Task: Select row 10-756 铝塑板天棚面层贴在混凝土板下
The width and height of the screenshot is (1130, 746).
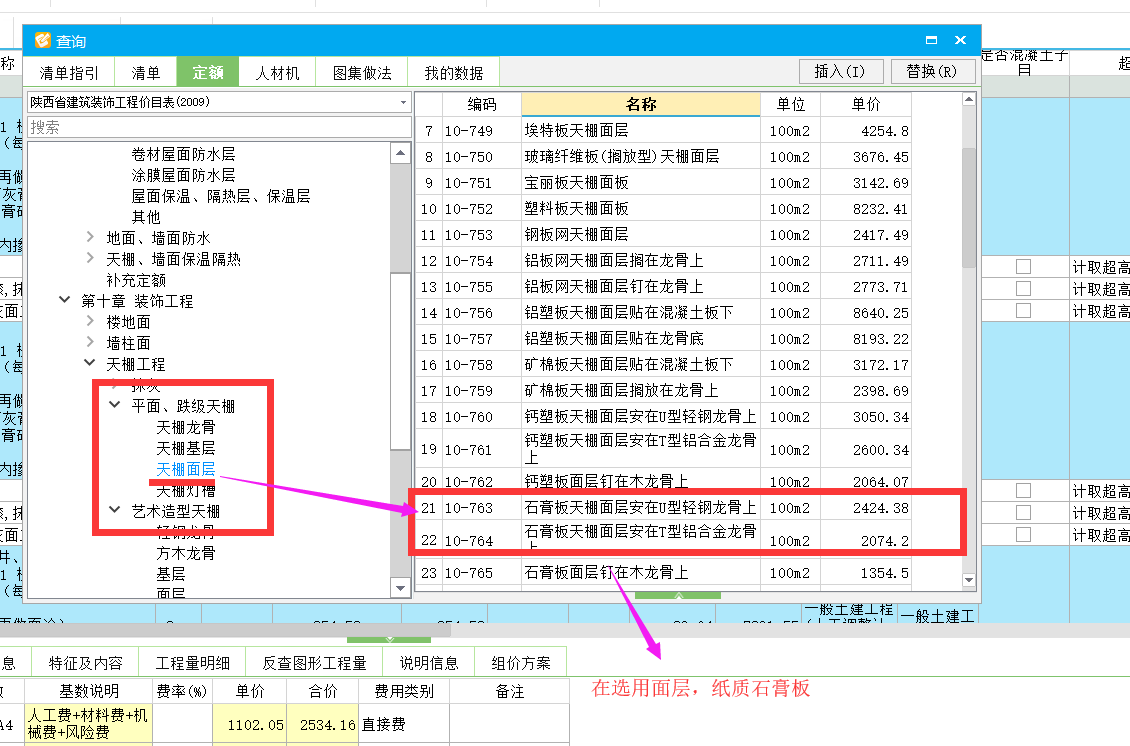Action: pos(663,312)
